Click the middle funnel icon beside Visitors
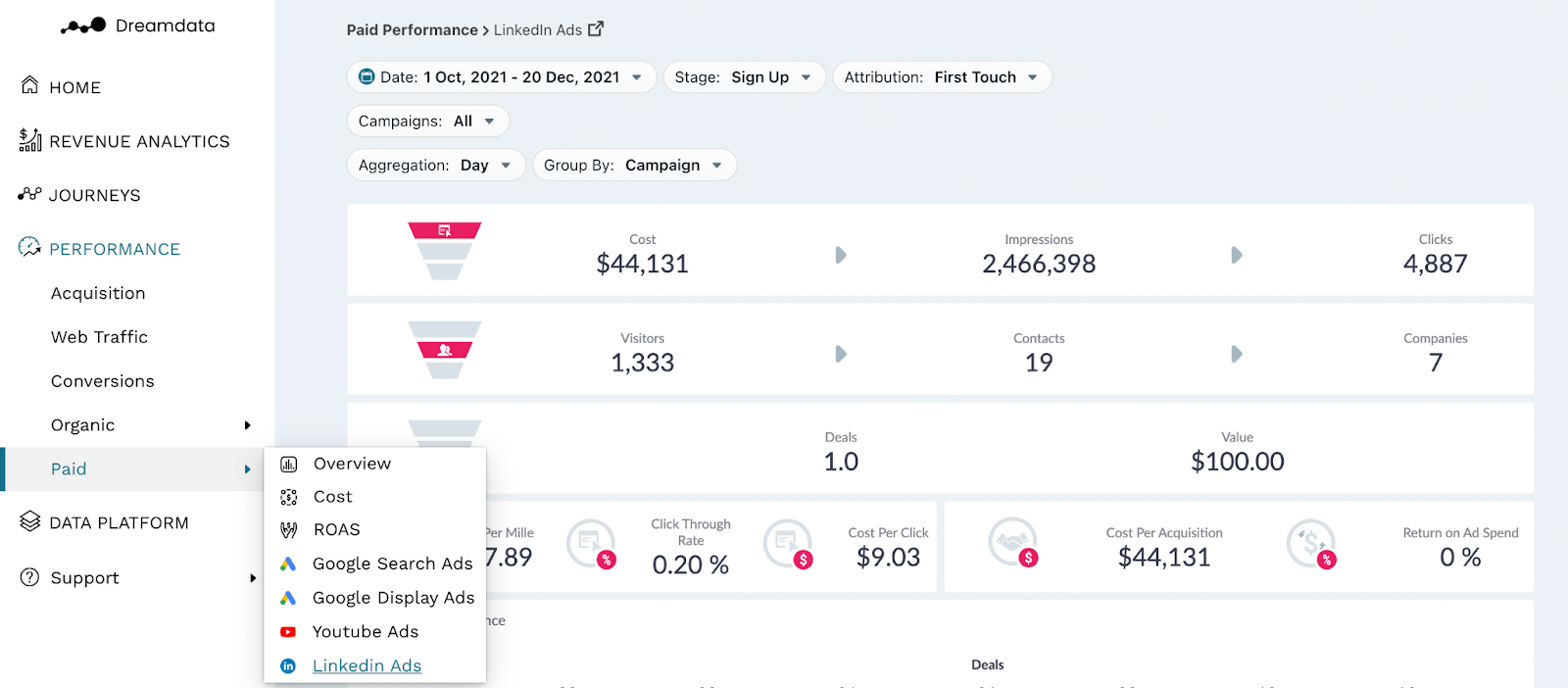1568x688 pixels. (x=445, y=350)
